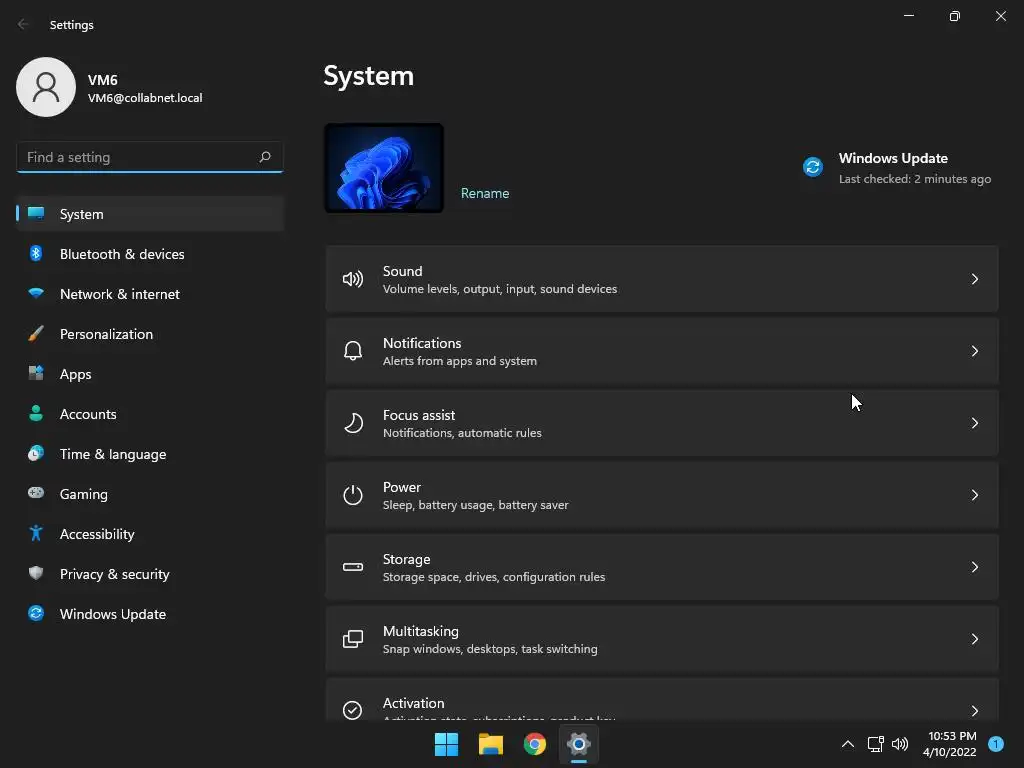Go to Gaming settings

click(150, 493)
